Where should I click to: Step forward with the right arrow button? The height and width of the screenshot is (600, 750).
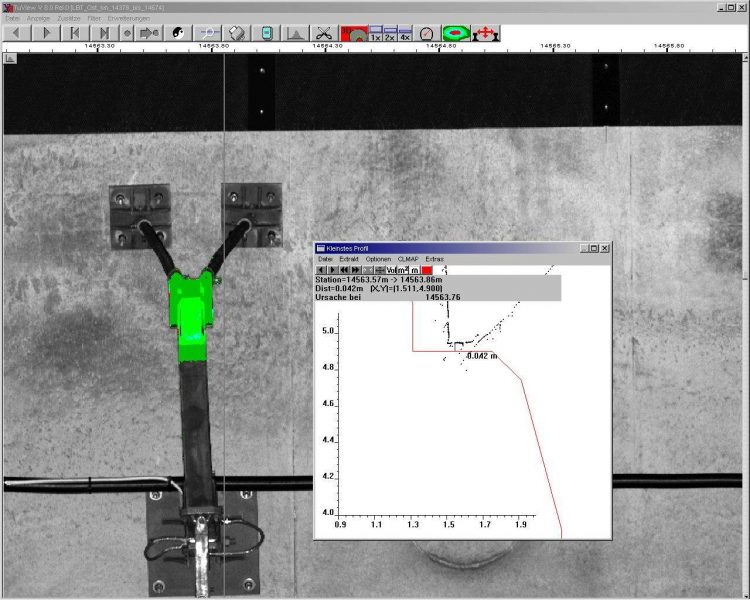point(46,33)
